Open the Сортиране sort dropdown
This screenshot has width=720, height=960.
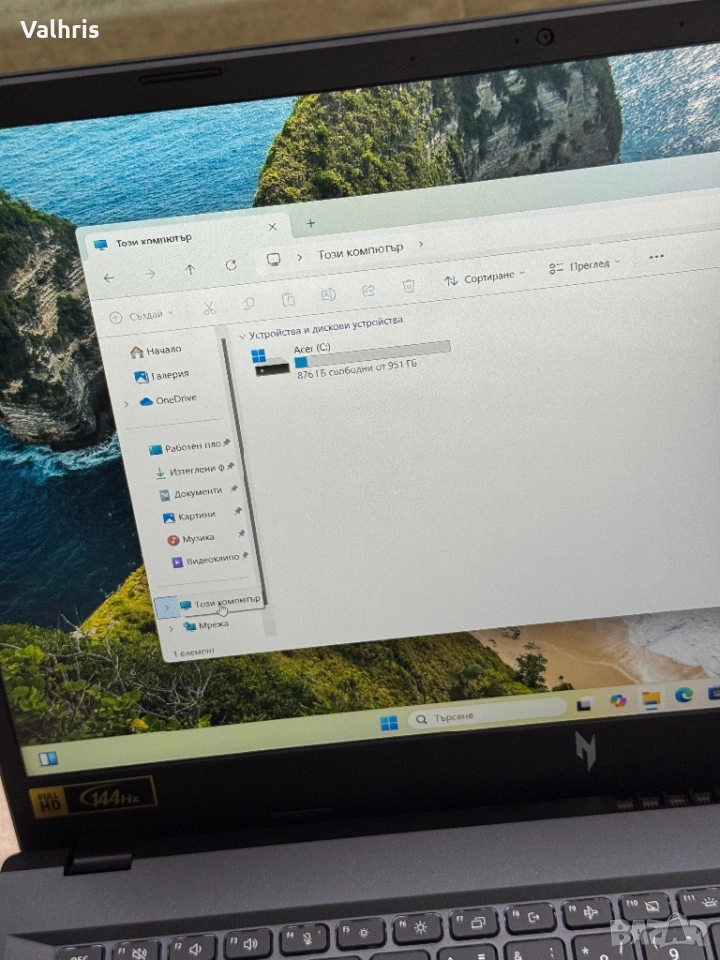[485, 277]
